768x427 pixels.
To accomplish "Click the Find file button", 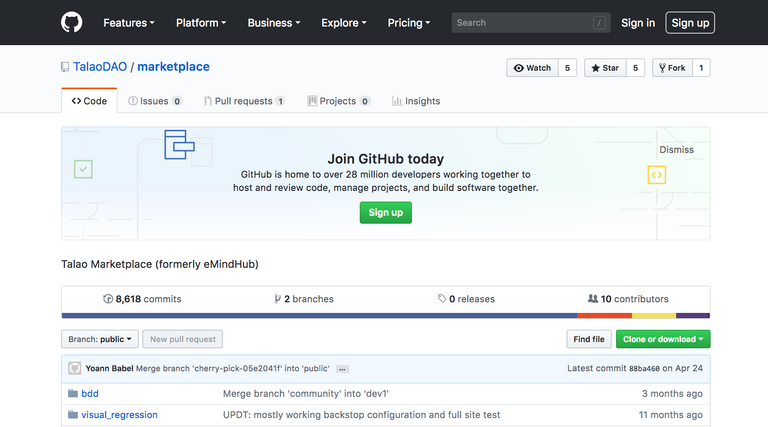I will click(589, 339).
